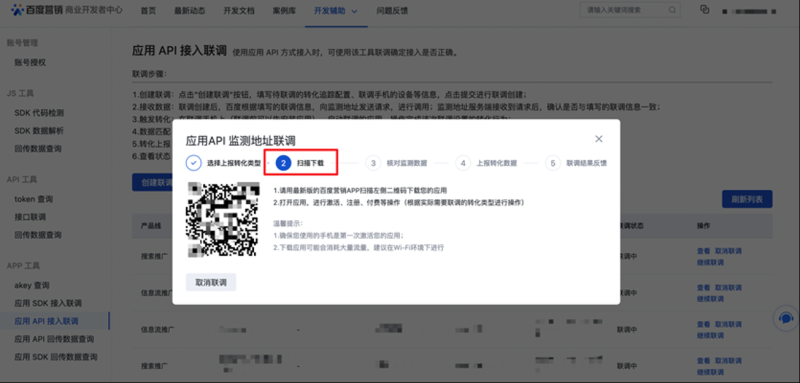Click the QR code image in the dialog
The height and width of the screenshot is (383, 800).
coord(223,219)
